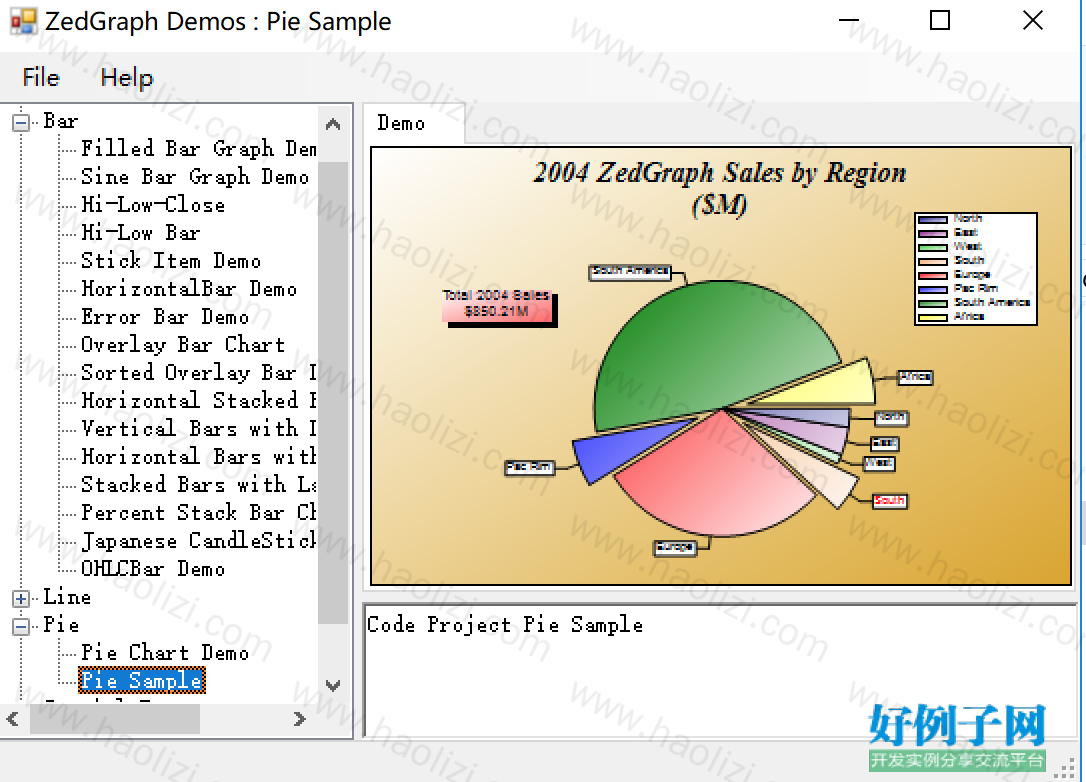Click the tree scroll right arrow
This screenshot has width=1086, height=782.
(299, 719)
